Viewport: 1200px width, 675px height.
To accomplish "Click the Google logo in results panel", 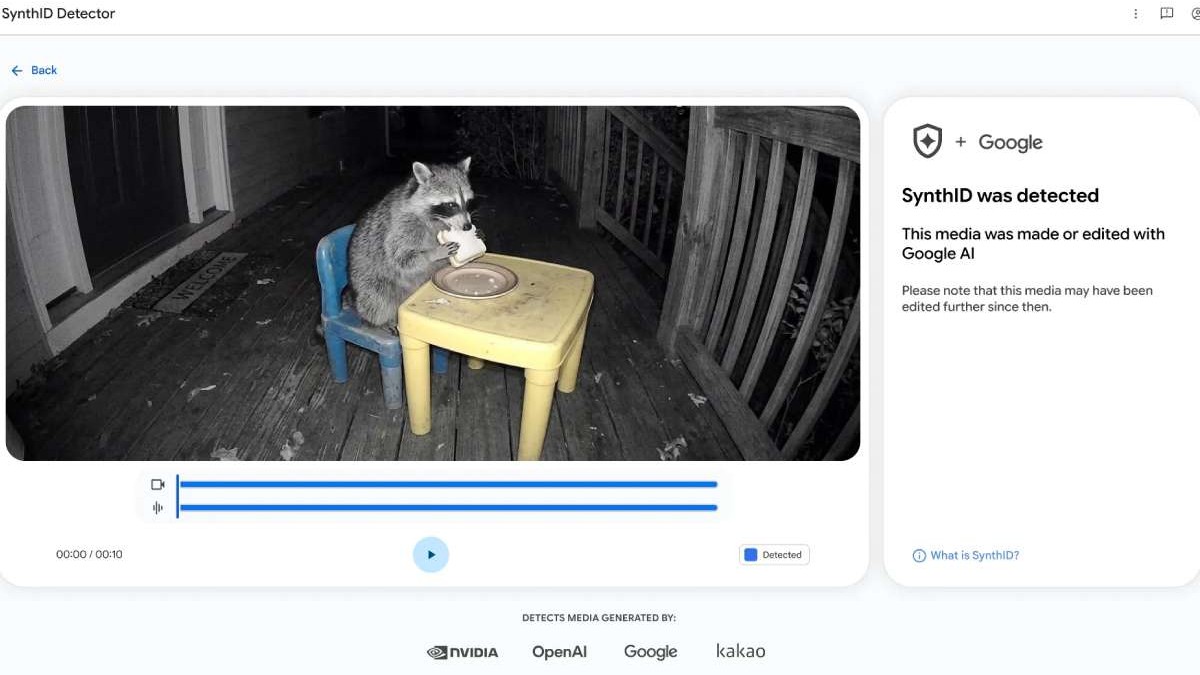I will coord(1010,143).
